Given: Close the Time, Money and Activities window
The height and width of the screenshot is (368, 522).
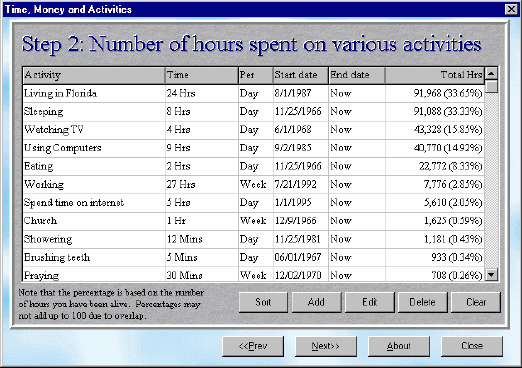Looking at the screenshot, I should click(x=511, y=9).
